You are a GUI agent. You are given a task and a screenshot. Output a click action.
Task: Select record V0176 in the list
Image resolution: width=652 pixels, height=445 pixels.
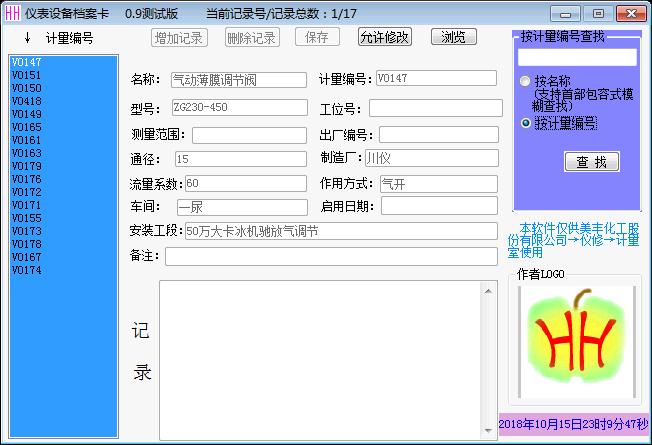[63, 179]
